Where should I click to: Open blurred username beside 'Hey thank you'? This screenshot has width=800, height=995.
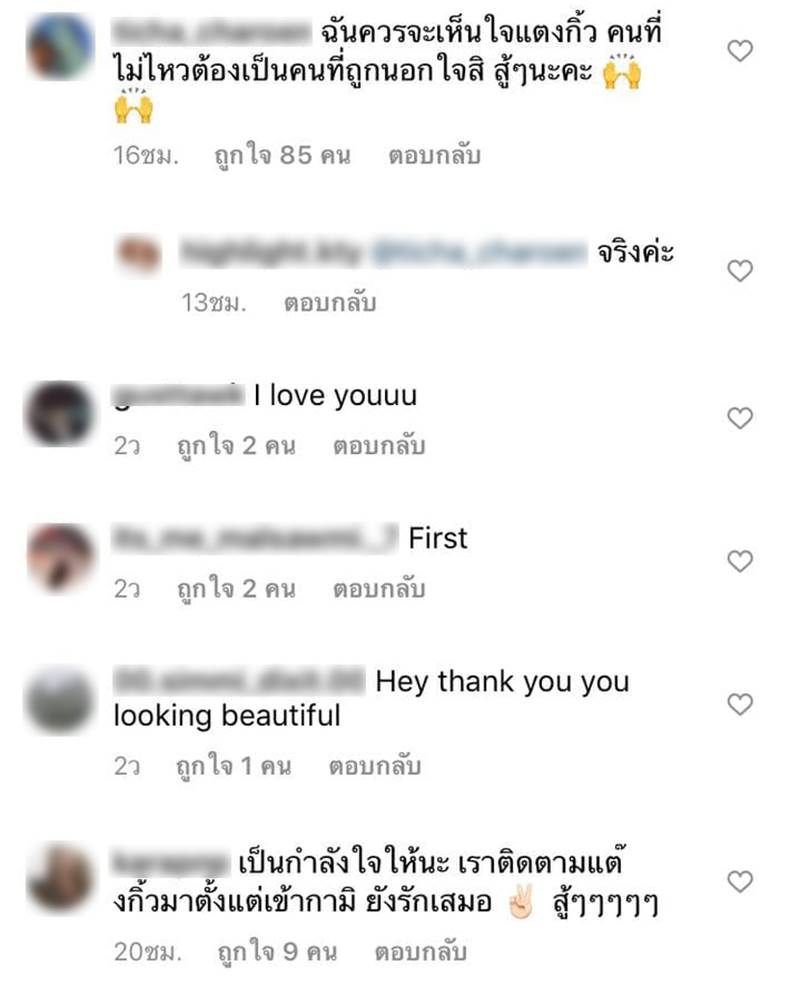[x=239, y=681]
